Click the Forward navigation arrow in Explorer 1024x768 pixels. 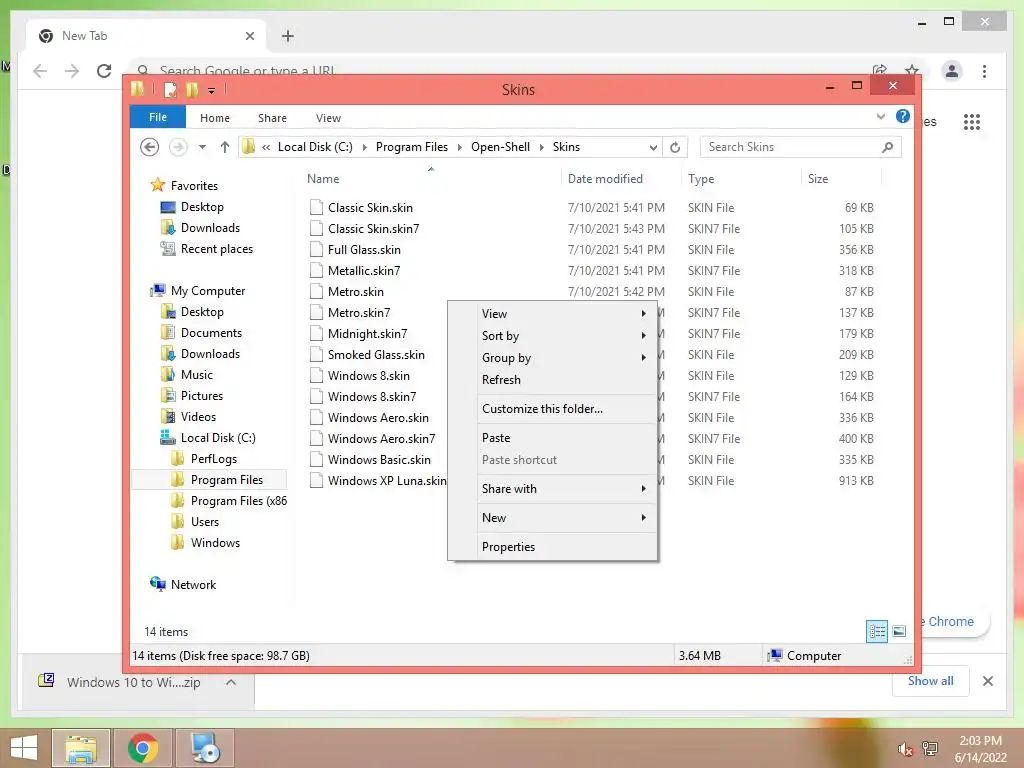[178, 147]
